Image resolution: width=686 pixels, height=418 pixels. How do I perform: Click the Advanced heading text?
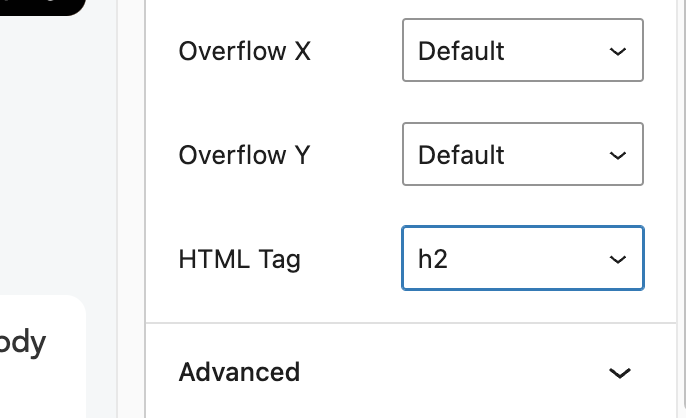(x=239, y=372)
